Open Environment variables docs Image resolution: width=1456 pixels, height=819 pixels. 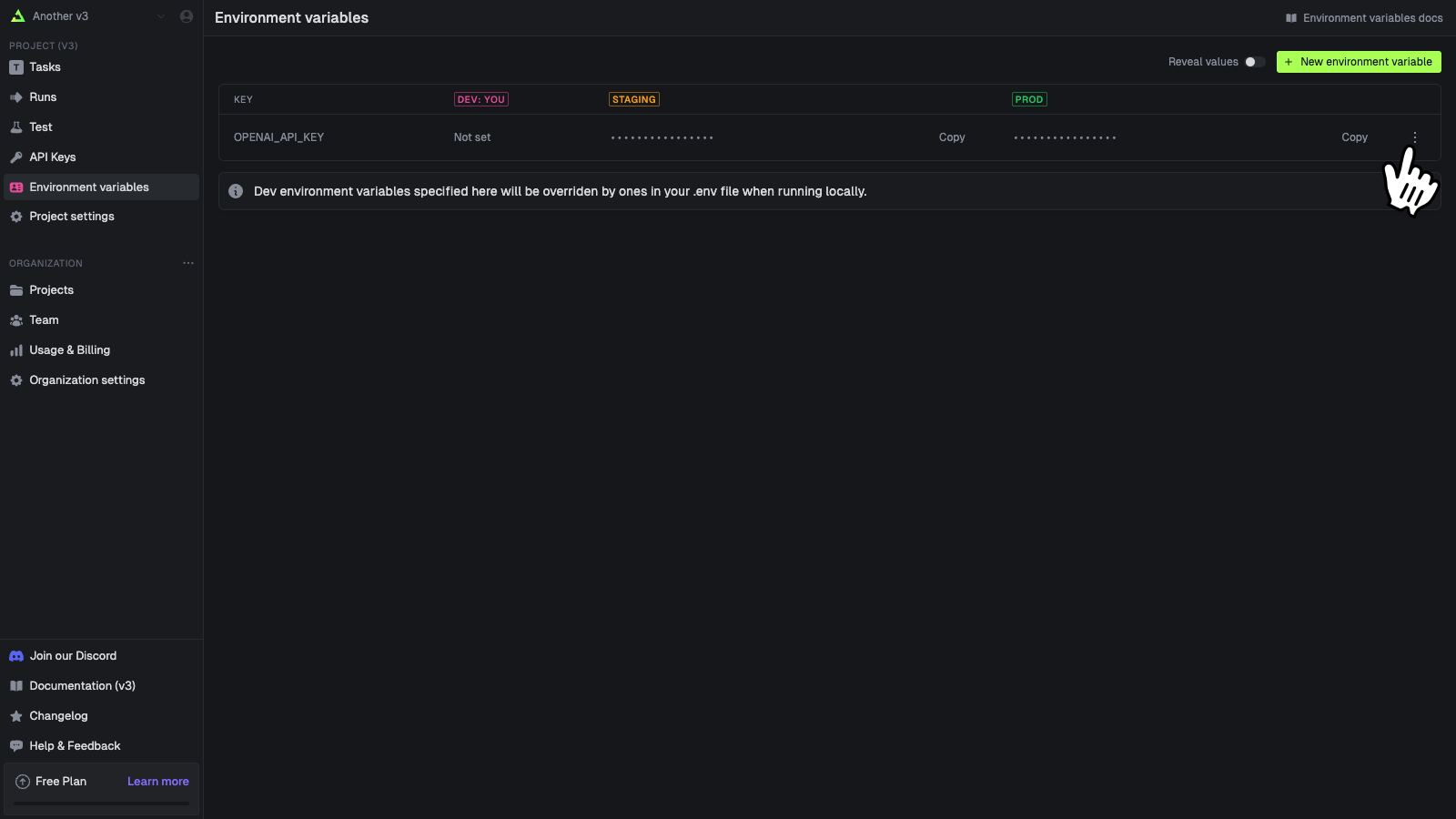(x=1363, y=17)
